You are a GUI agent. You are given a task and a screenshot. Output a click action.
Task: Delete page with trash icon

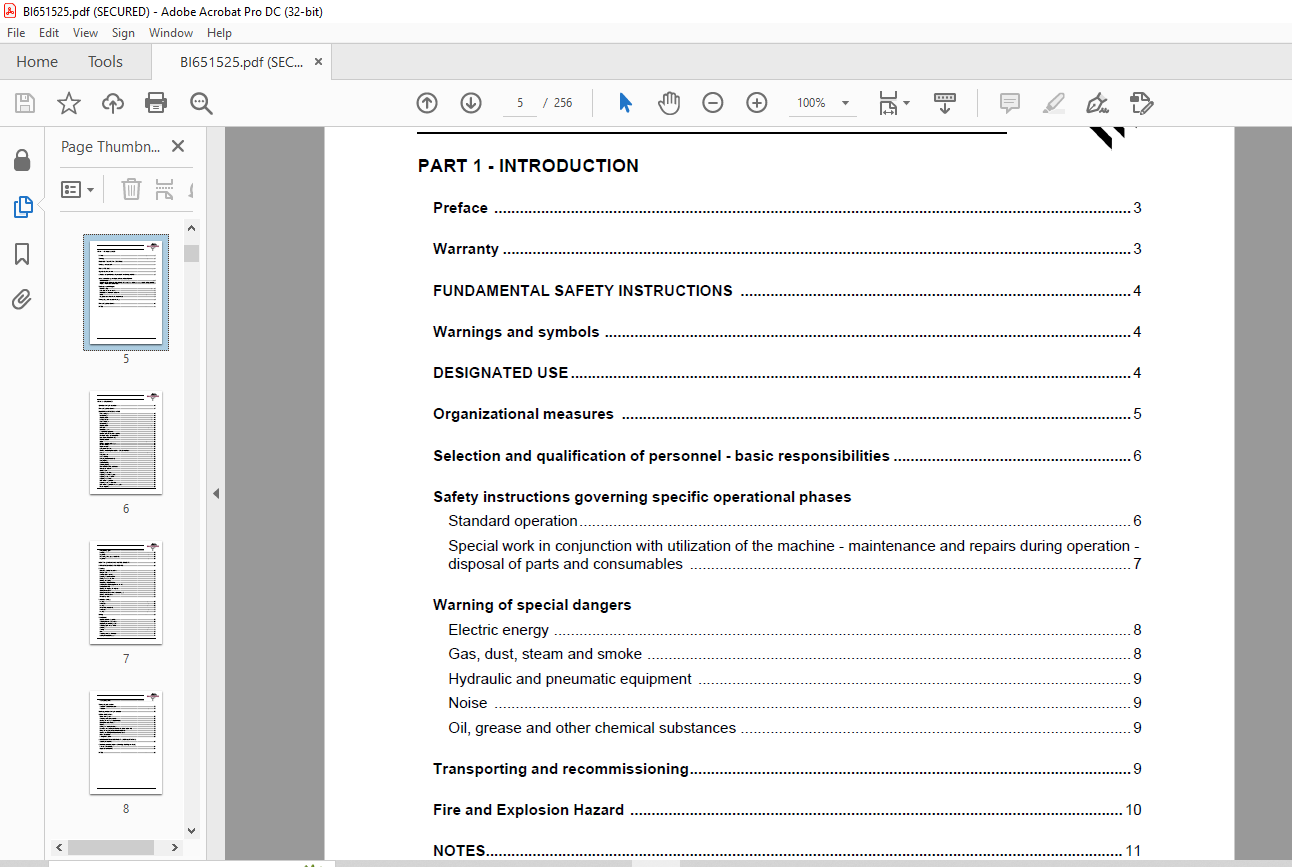(x=131, y=189)
